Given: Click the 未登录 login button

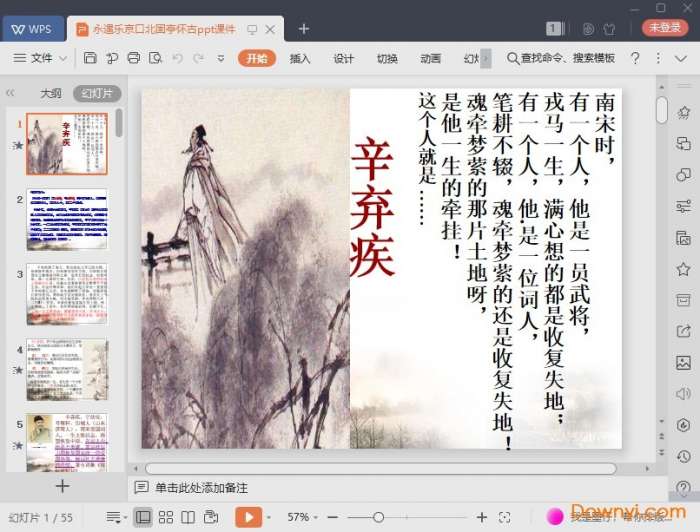Looking at the screenshot, I should tap(665, 28).
